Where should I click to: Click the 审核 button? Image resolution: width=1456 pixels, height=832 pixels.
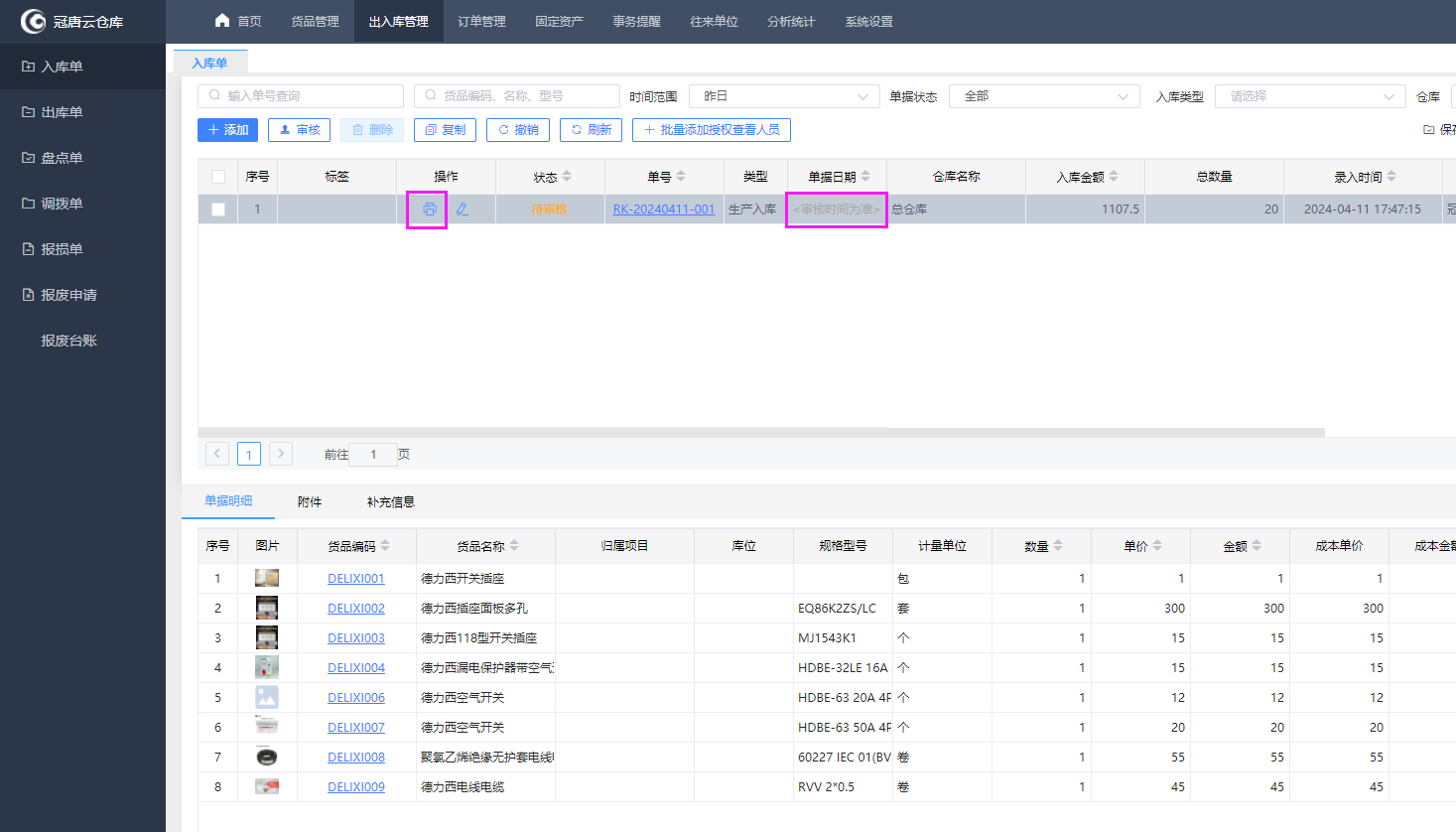point(299,130)
